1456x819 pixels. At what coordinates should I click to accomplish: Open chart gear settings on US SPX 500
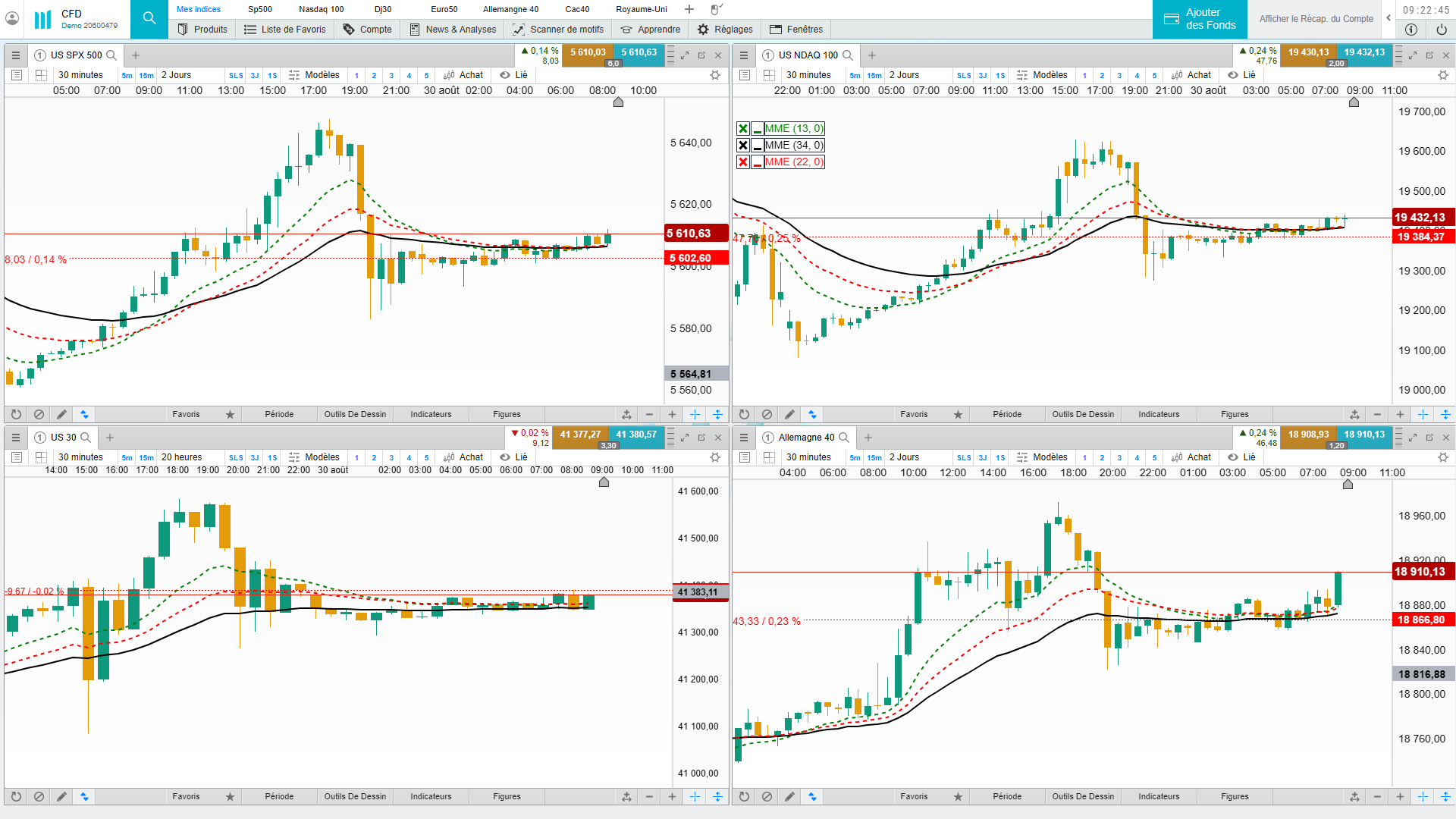coord(714,75)
